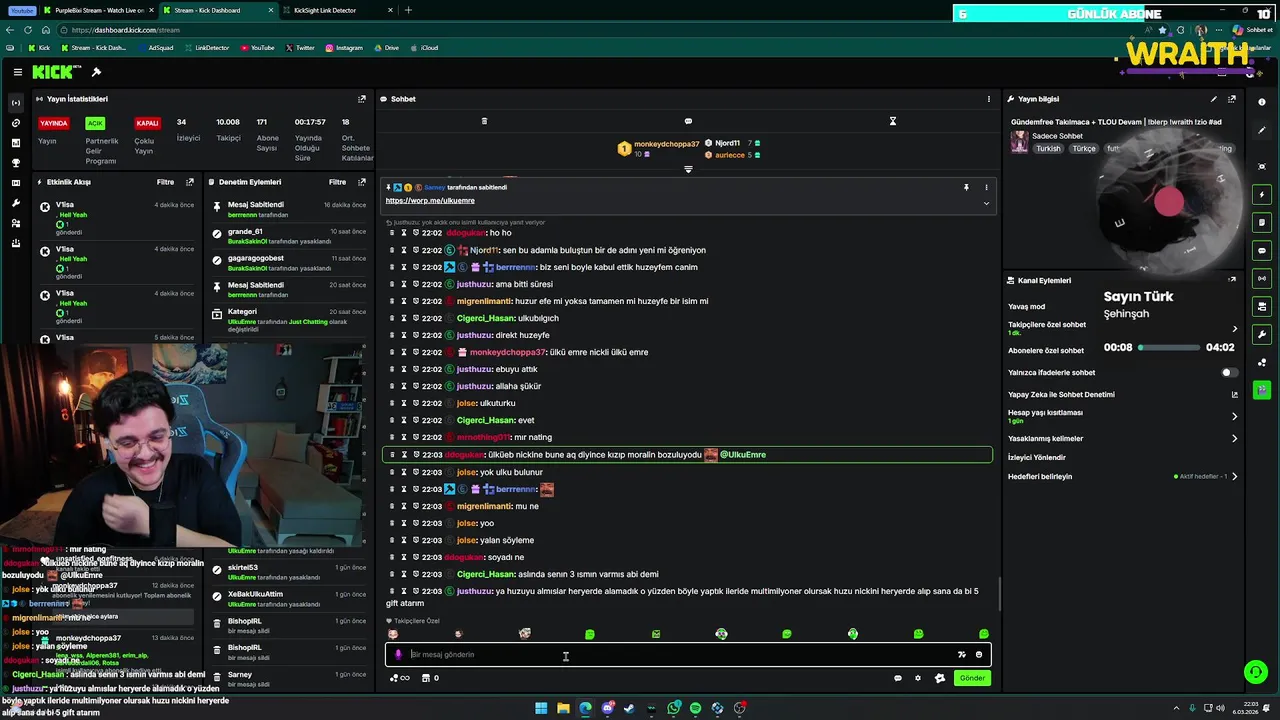1280x720 pixels.
Task: Open the Twitter bookmark
Action: coord(300,48)
